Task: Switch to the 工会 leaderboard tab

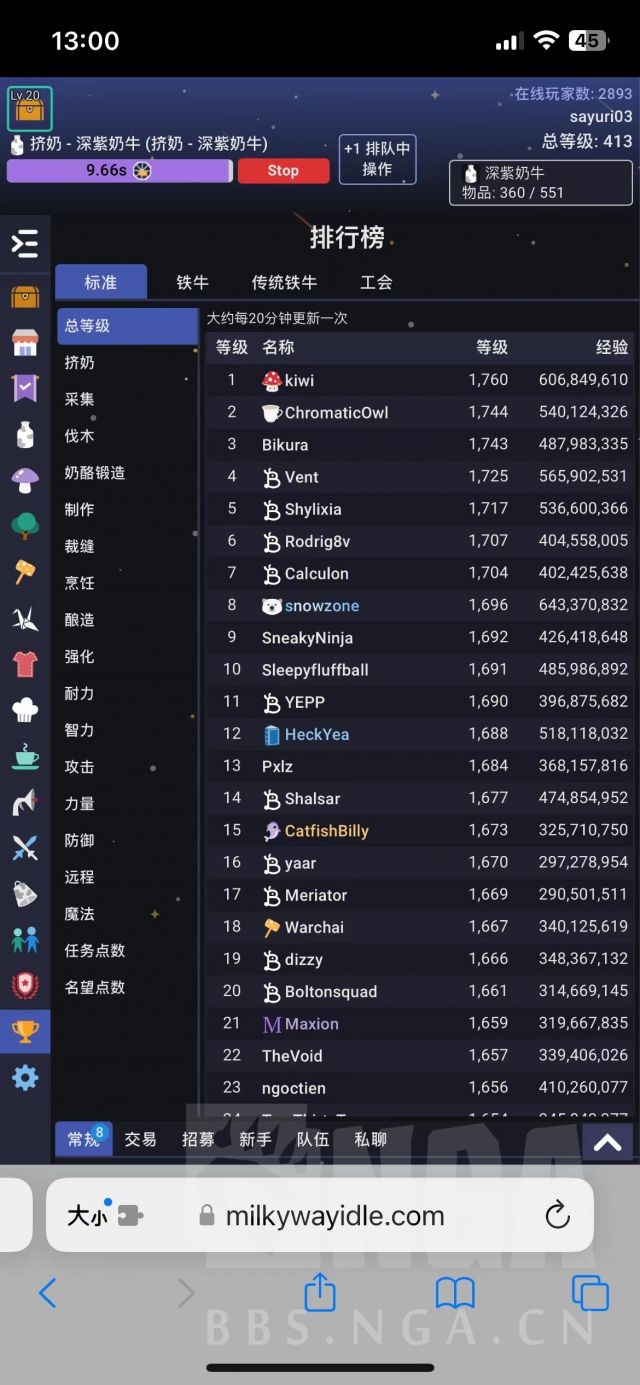Action: [375, 282]
